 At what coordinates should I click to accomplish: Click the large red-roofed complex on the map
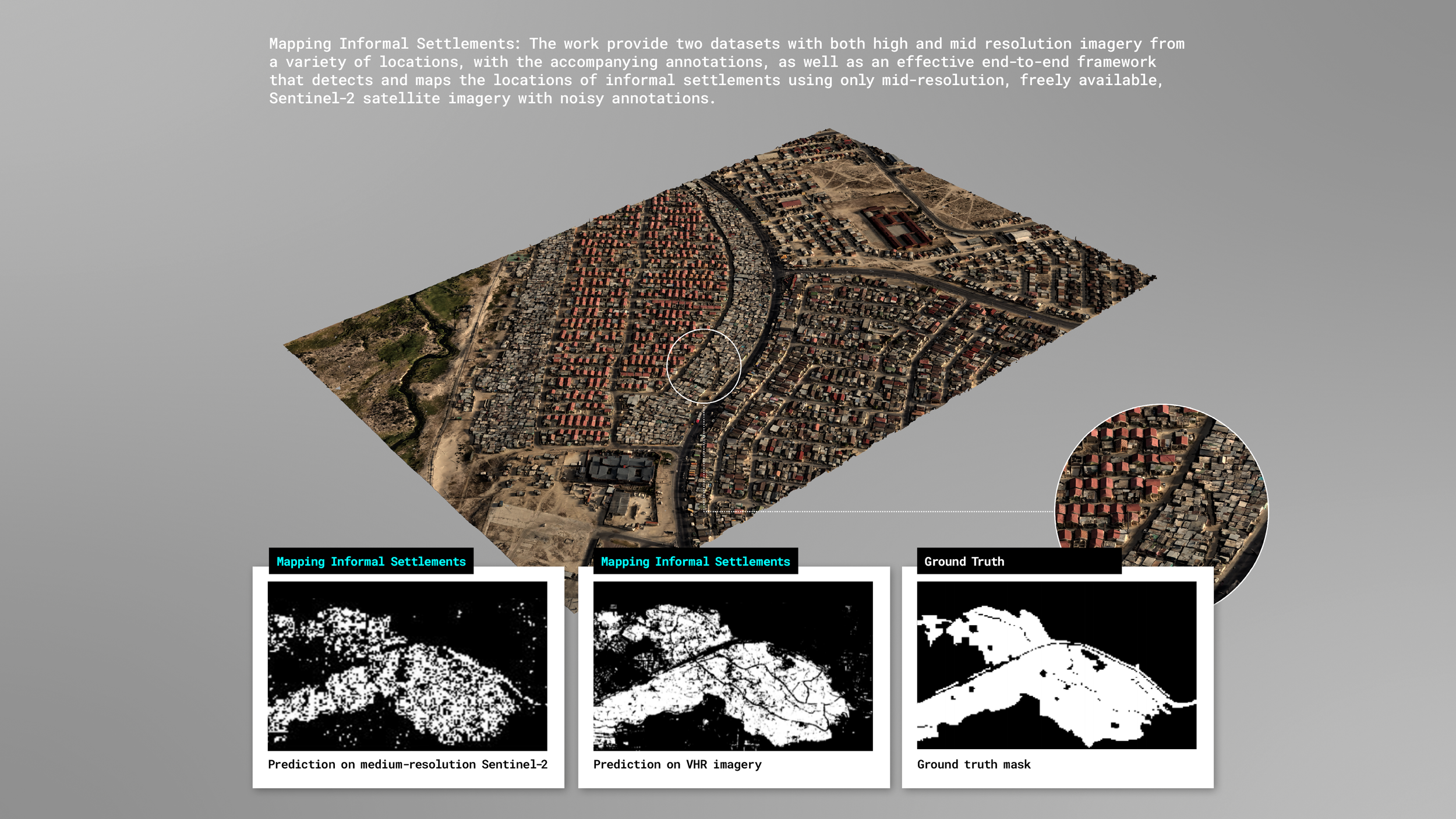[x=895, y=228]
